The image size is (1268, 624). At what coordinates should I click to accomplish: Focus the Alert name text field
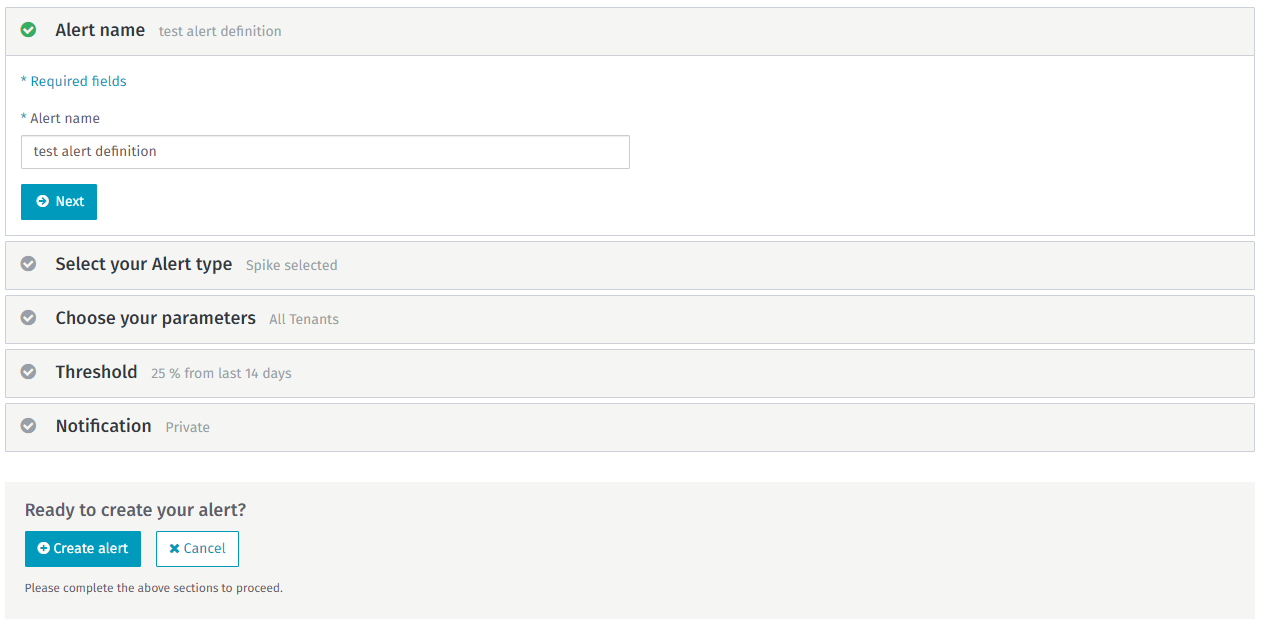coord(325,152)
